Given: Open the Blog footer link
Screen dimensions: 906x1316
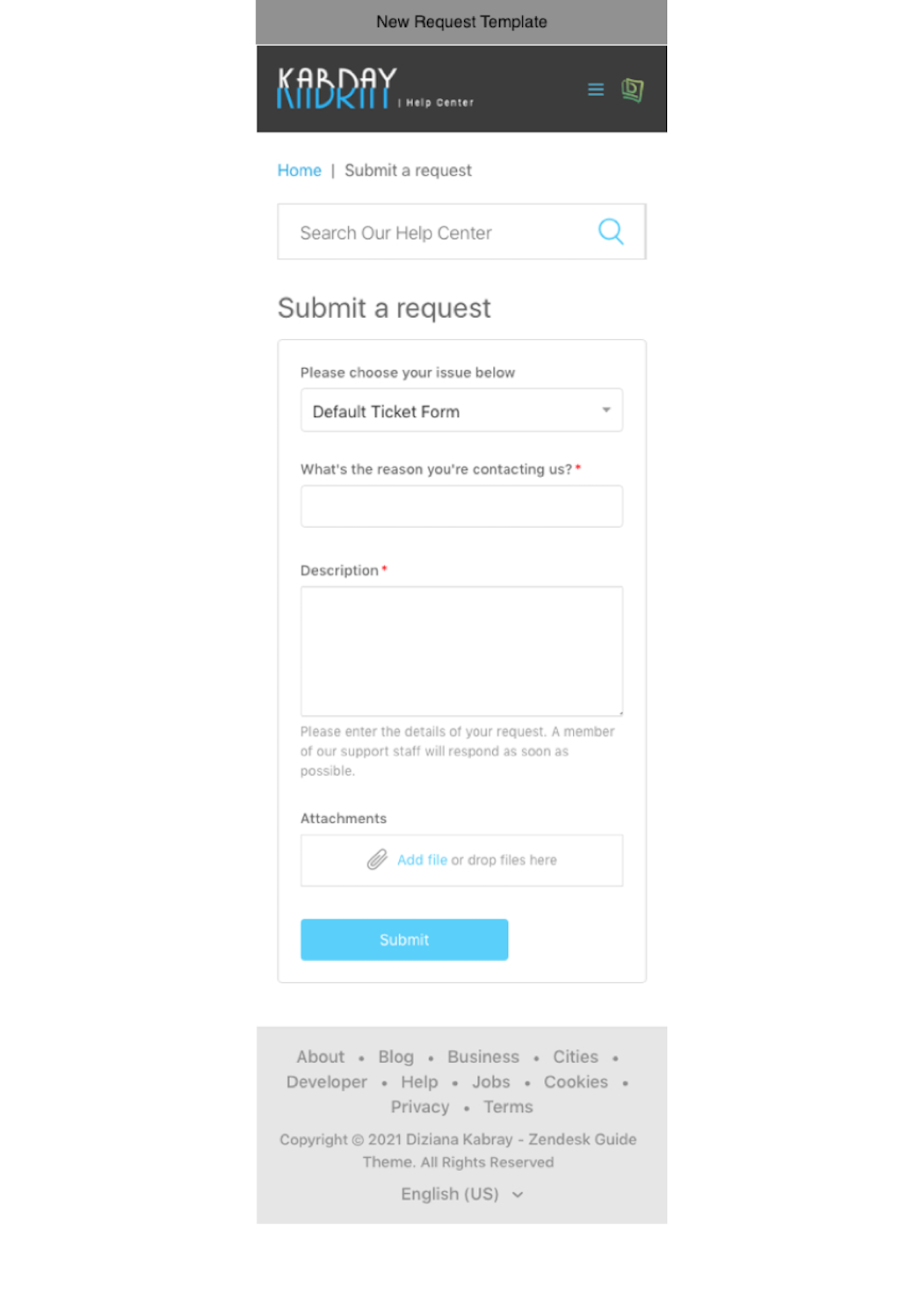Looking at the screenshot, I should [x=395, y=1057].
